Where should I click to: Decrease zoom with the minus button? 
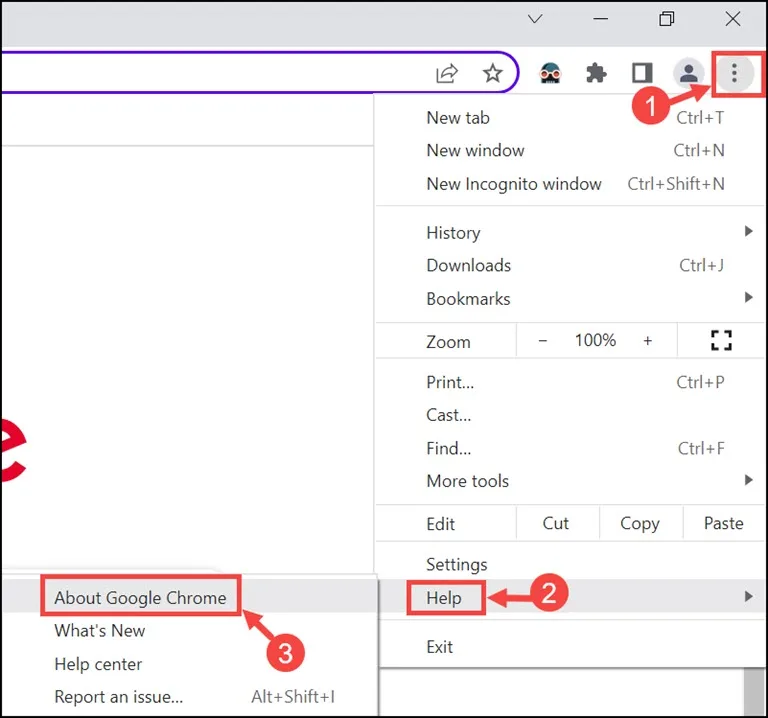click(x=543, y=340)
